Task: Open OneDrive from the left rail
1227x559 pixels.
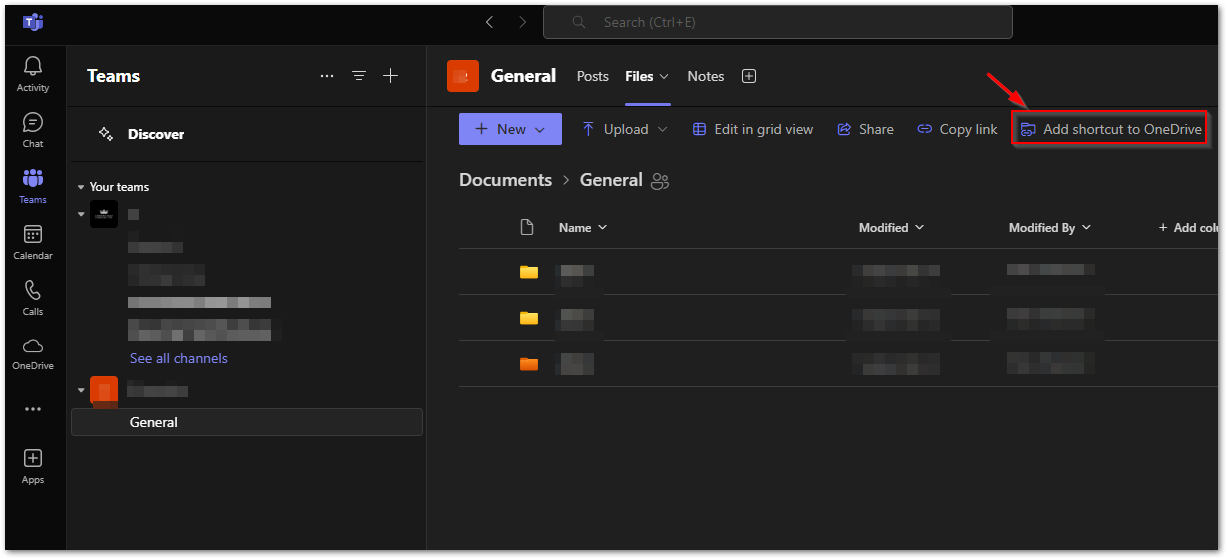Action: [x=33, y=353]
